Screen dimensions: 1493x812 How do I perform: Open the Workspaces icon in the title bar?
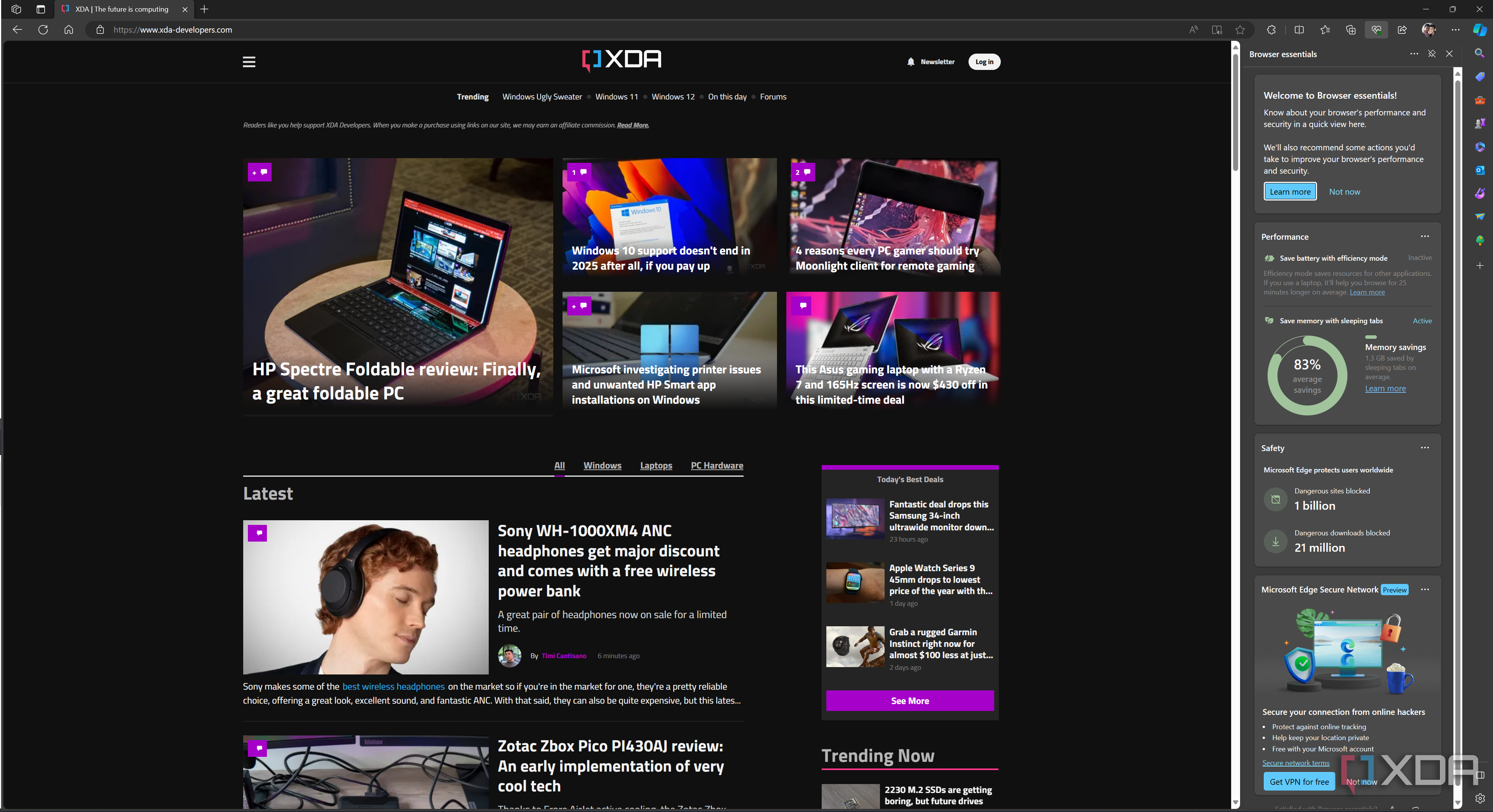coord(16,9)
